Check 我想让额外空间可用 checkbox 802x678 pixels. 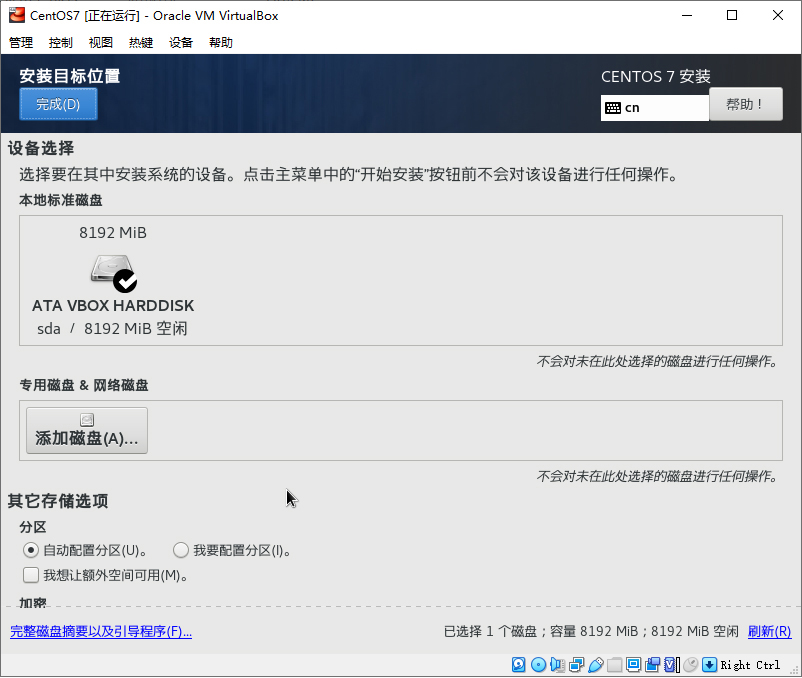pyautogui.click(x=30, y=575)
